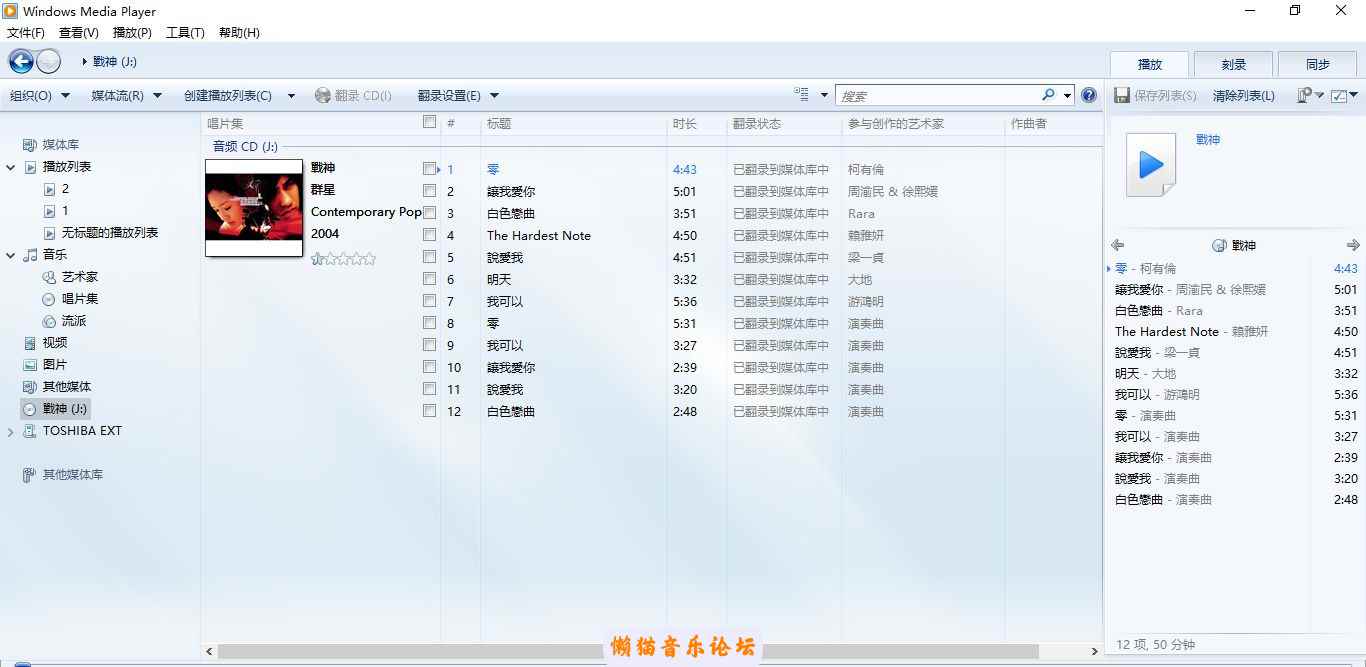
Task: Select the 视频 video library icon
Action: 30,343
